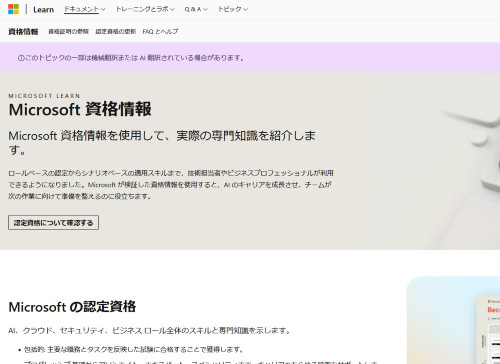Expand the ドキュメント menu
Image resolution: width=500 pixels, height=364 pixels.
(85, 9)
